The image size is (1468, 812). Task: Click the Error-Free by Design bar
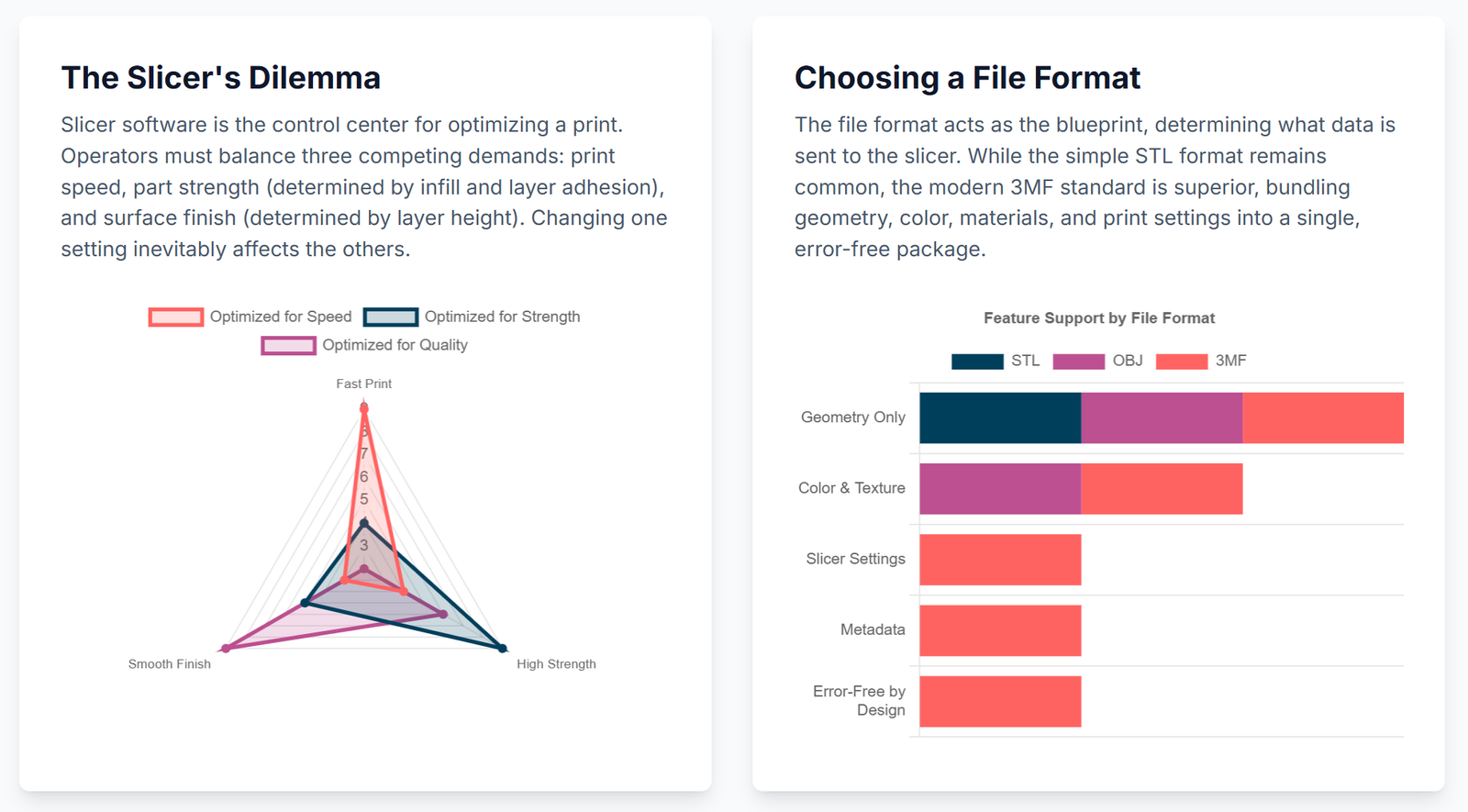1000,701
